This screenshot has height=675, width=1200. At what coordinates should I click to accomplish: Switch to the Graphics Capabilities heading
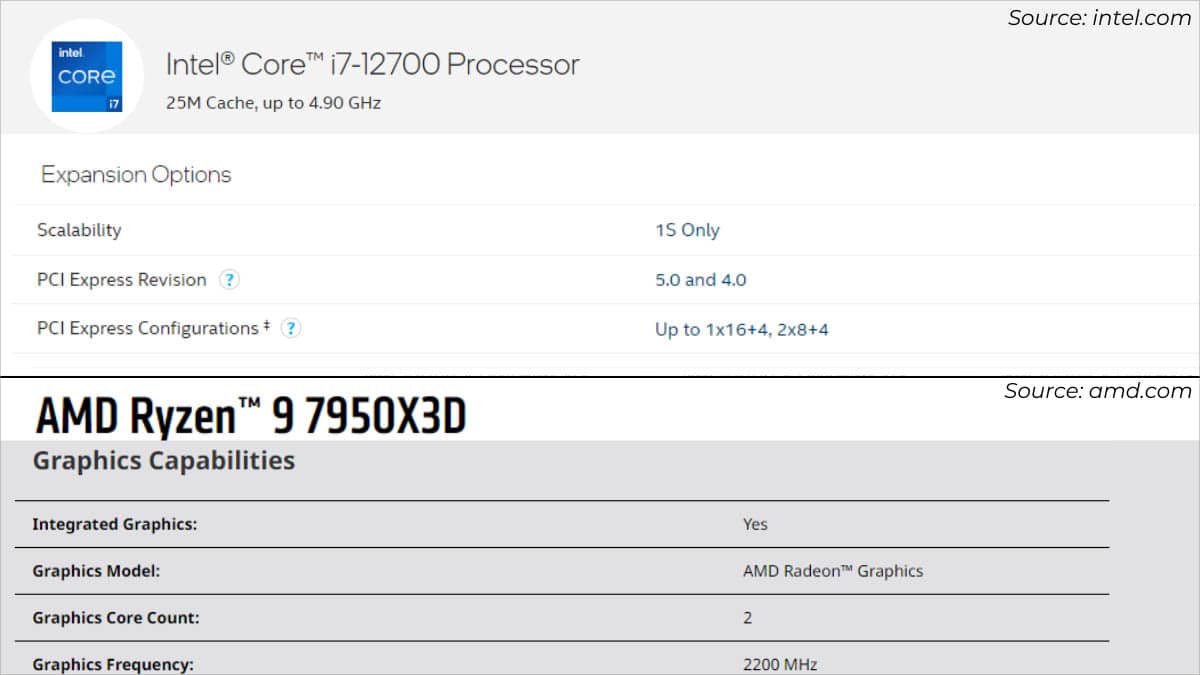pos(163,460)
